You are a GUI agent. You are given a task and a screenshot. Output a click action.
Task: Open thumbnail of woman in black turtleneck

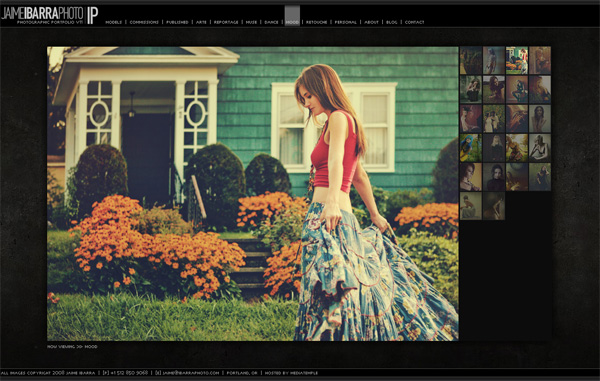tap(494, 177)
